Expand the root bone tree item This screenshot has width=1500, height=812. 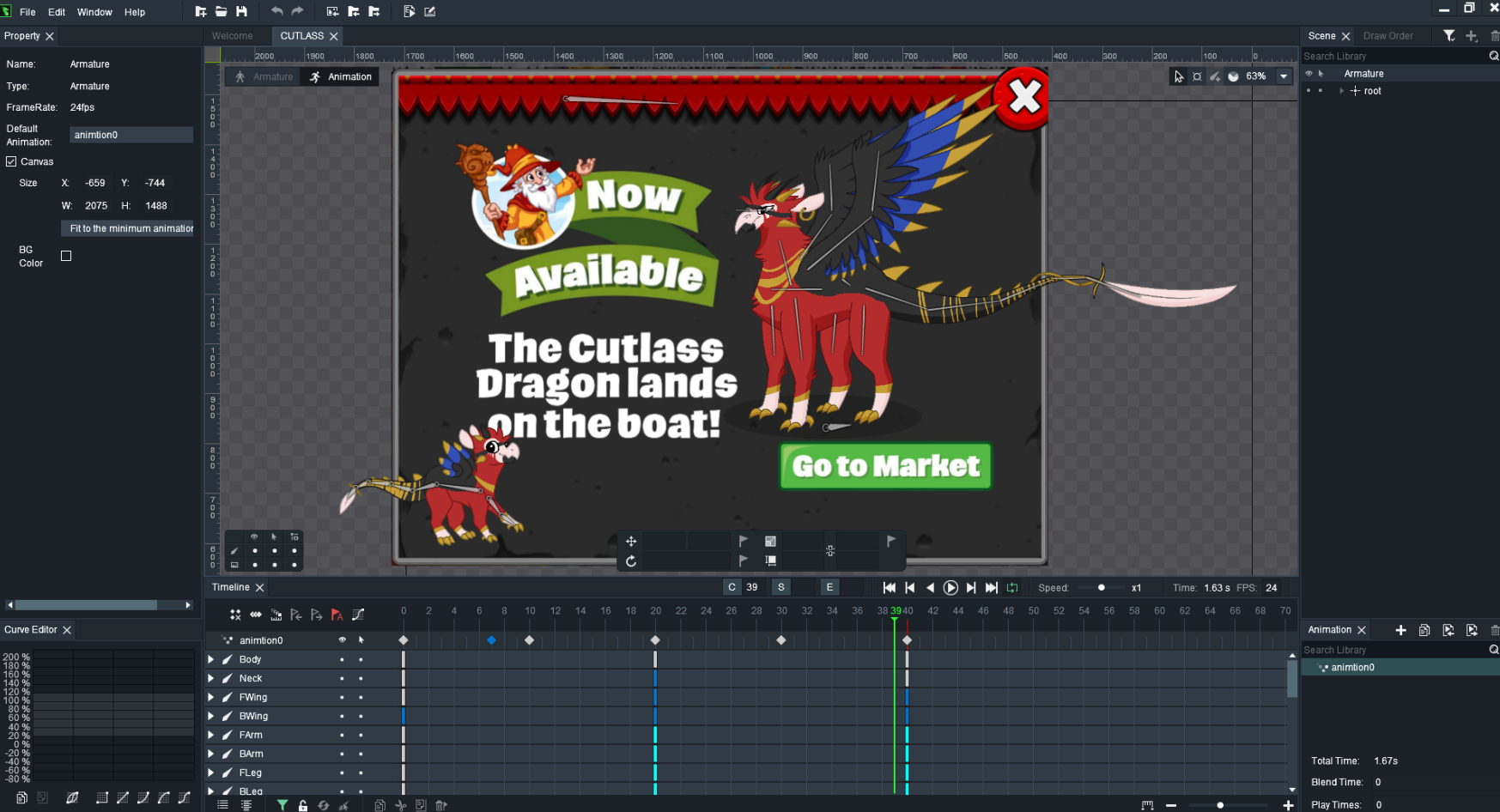pos(1341,91)
